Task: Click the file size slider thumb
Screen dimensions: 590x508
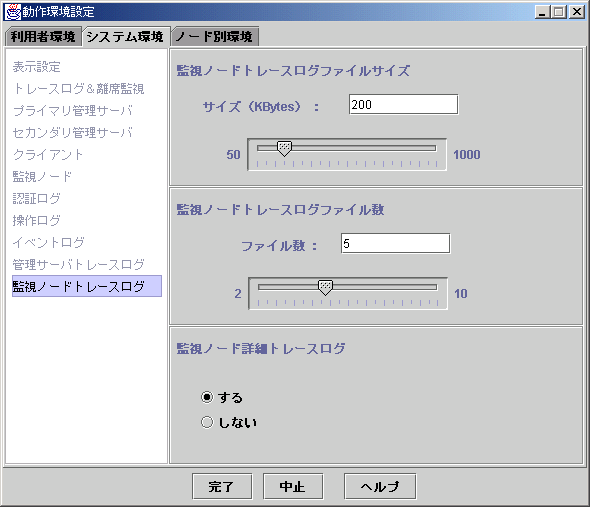Action: coord(284,149)
